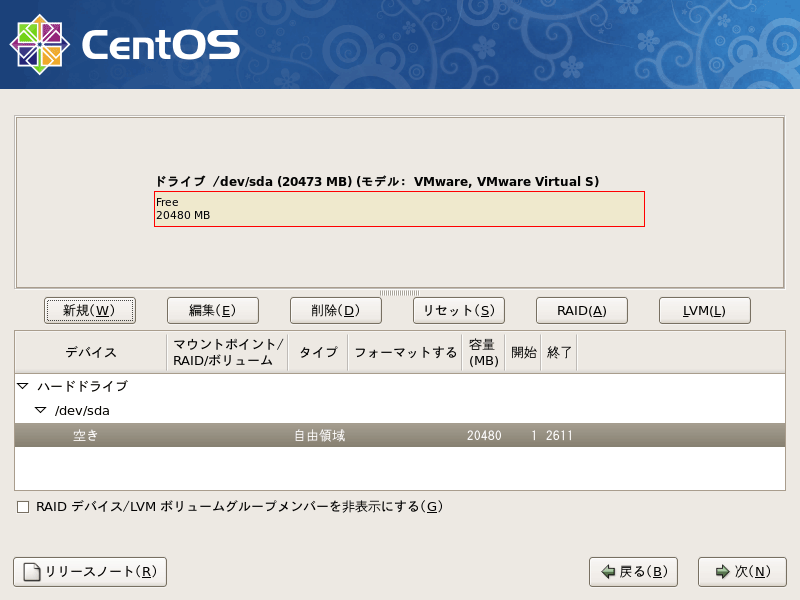Click the green back arrow icon

coord(609,572)
